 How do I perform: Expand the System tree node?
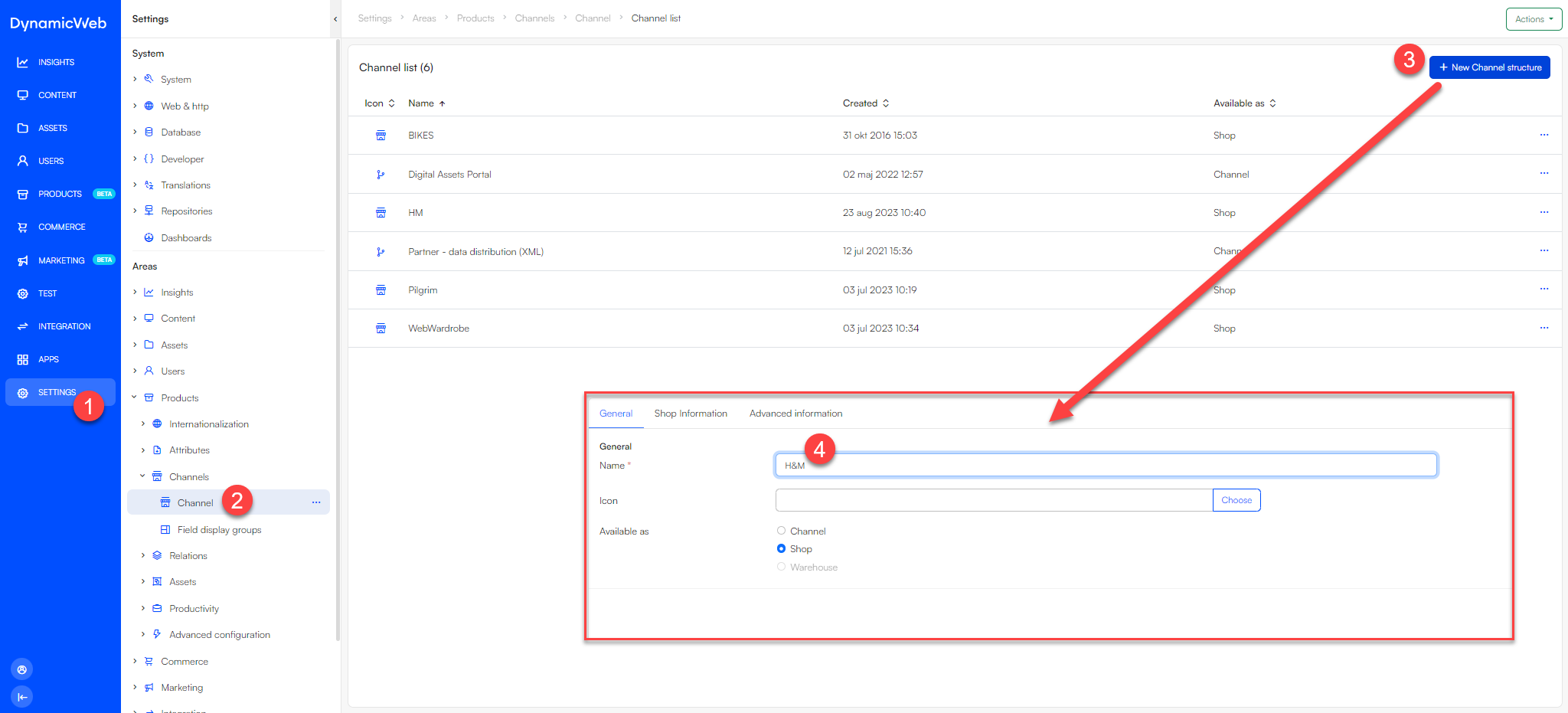pyautogui.click(x=136, y=79)
